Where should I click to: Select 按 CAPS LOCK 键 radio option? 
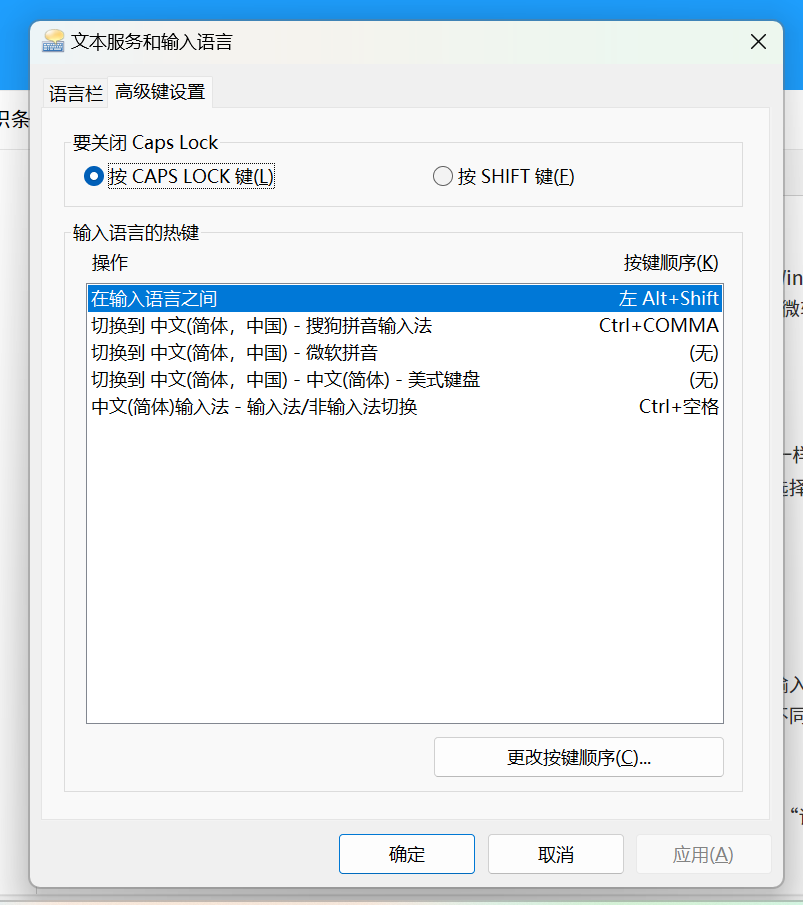(x=179, y=177)
